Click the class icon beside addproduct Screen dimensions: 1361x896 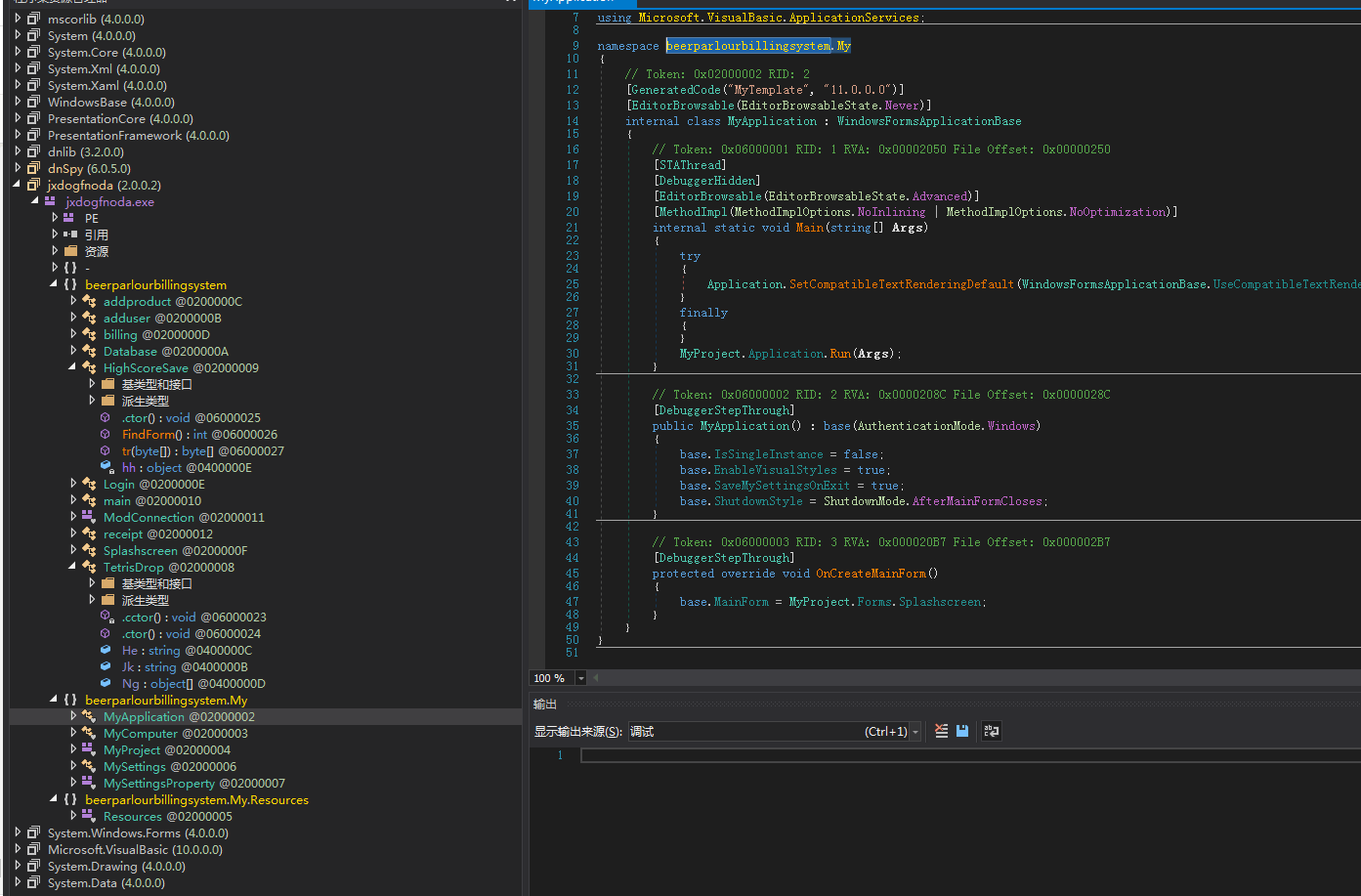[89, 301]
